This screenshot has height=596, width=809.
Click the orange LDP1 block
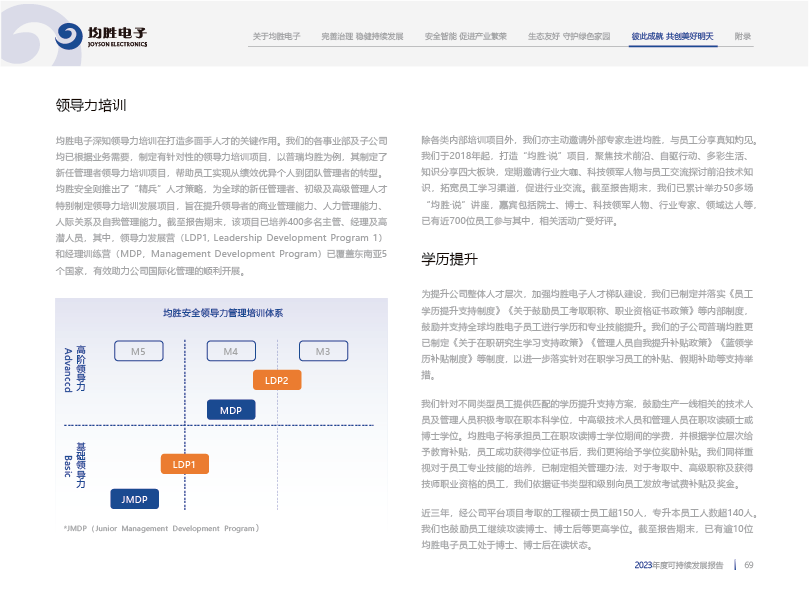click(x=184, y=464)
